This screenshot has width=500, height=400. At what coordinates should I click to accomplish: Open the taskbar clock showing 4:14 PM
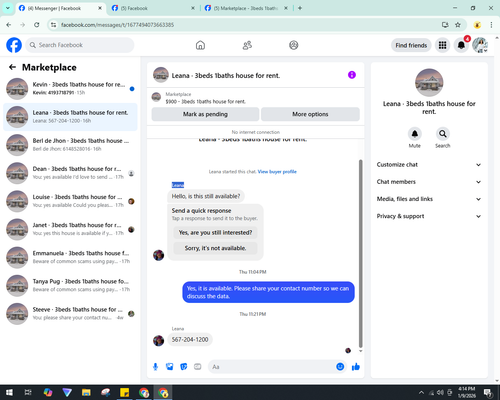click(x=466, y=392)
